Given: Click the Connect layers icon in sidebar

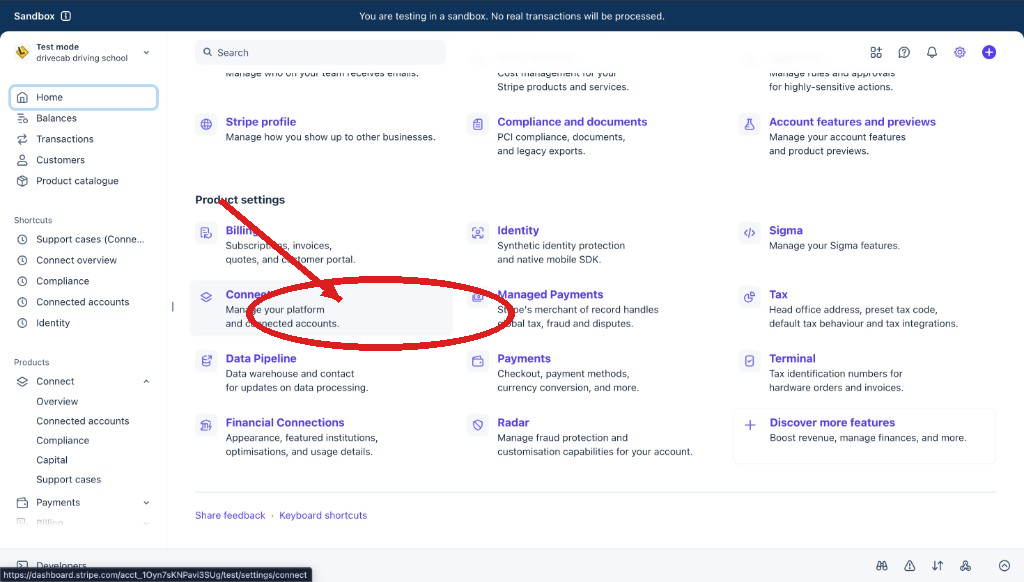Looking at the screenshot, I should [22, 381].
